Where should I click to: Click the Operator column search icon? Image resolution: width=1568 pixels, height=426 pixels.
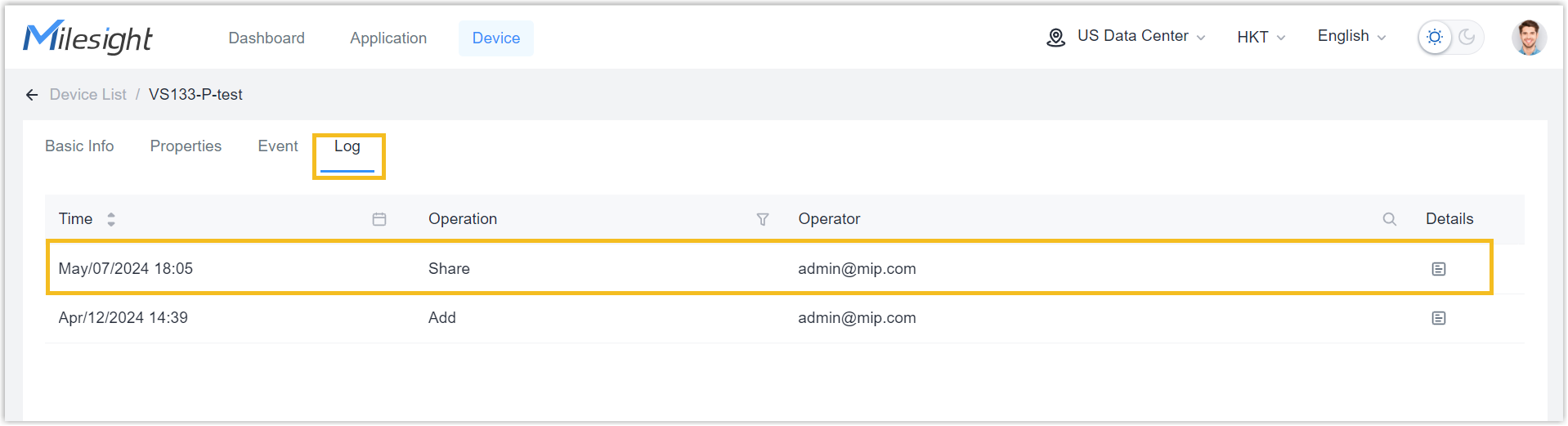pos(1389,219)
